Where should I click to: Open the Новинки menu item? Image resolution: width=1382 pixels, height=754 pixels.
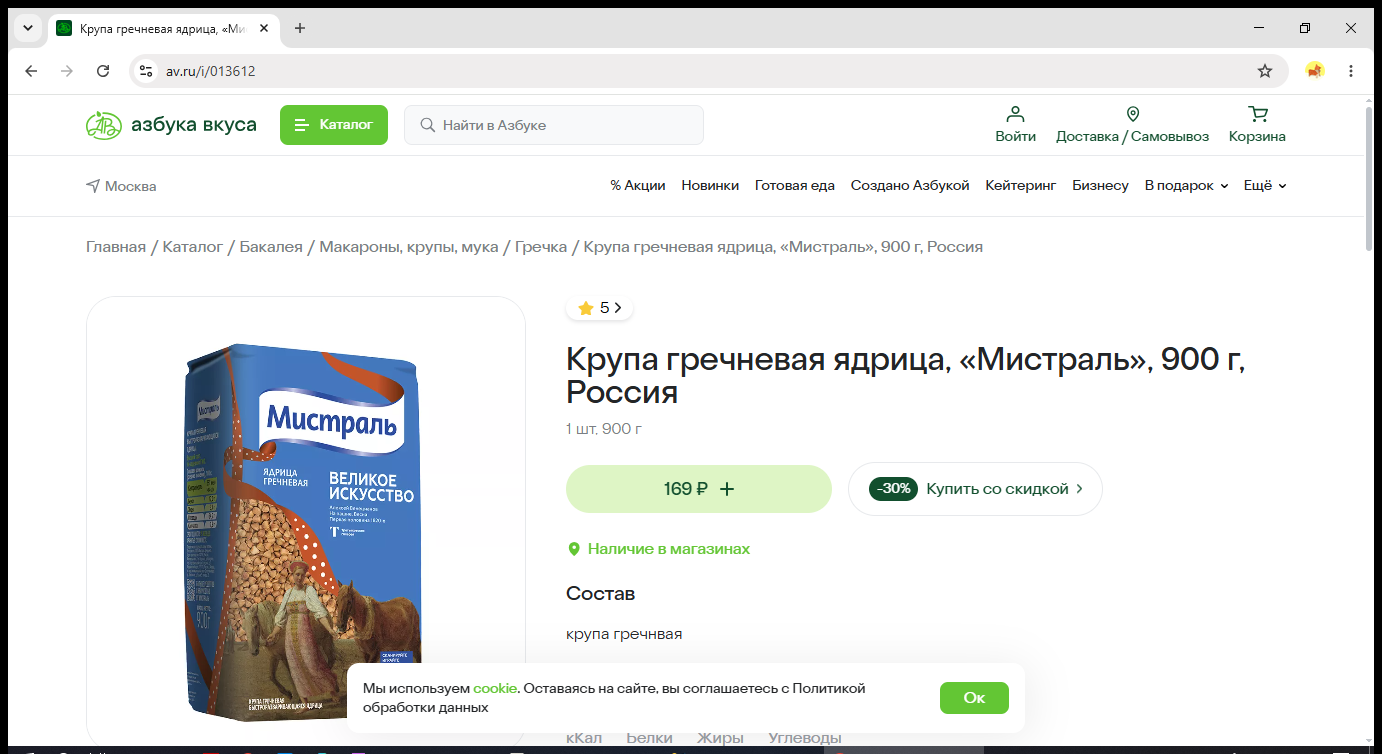710,186
